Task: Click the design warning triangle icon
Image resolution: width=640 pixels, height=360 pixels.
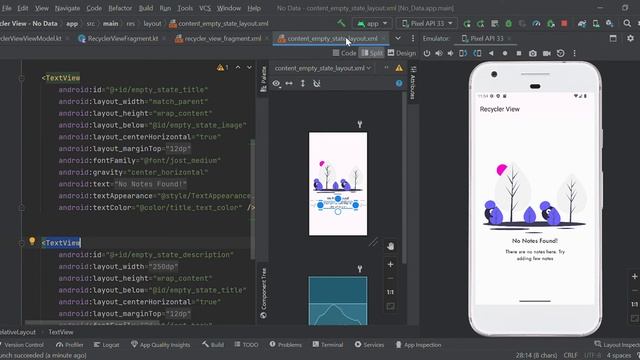Action: click(x=399, y=68)
